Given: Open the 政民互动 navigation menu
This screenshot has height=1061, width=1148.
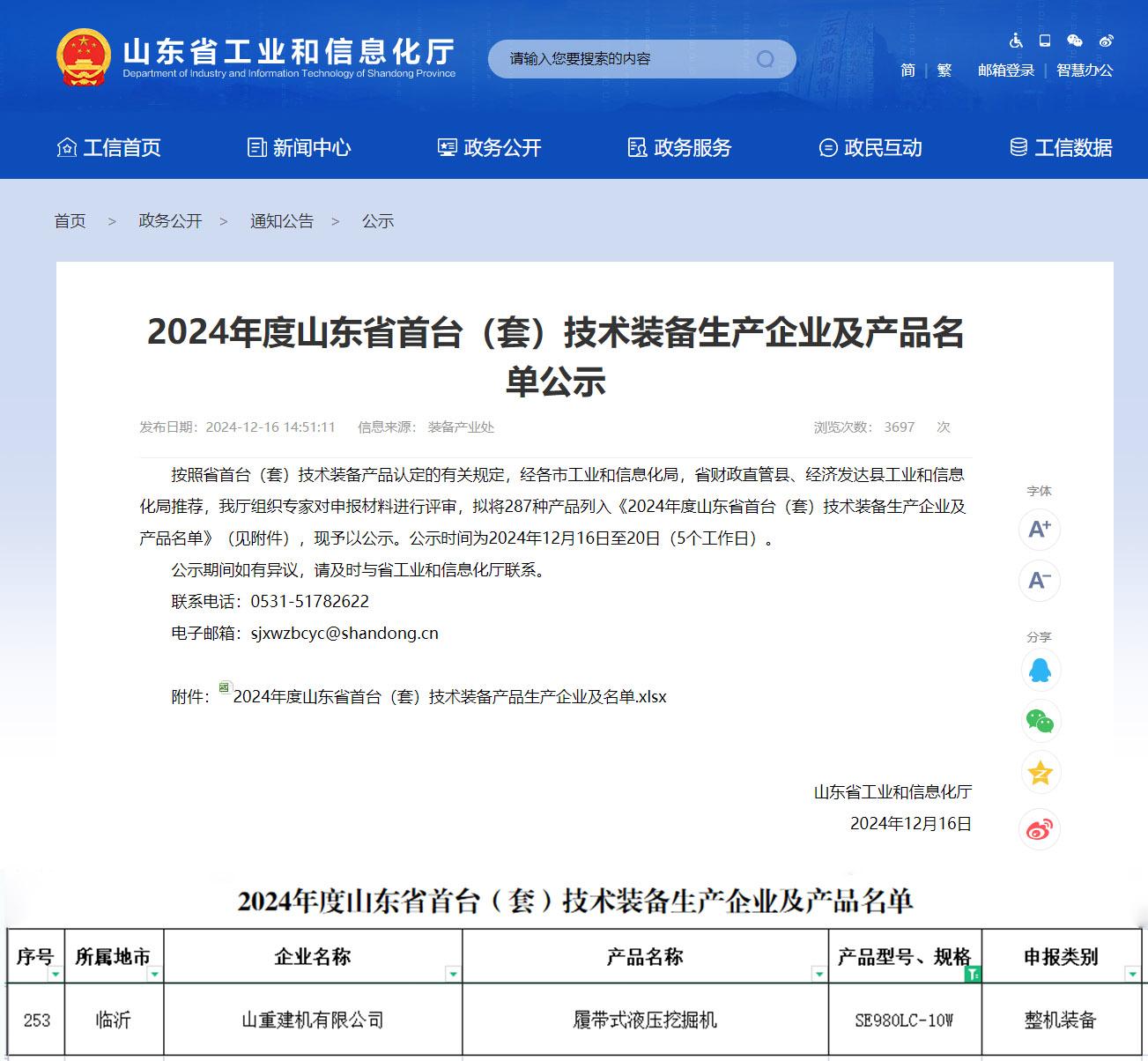Looking at the screenshot, I should (x=885, y=148).
